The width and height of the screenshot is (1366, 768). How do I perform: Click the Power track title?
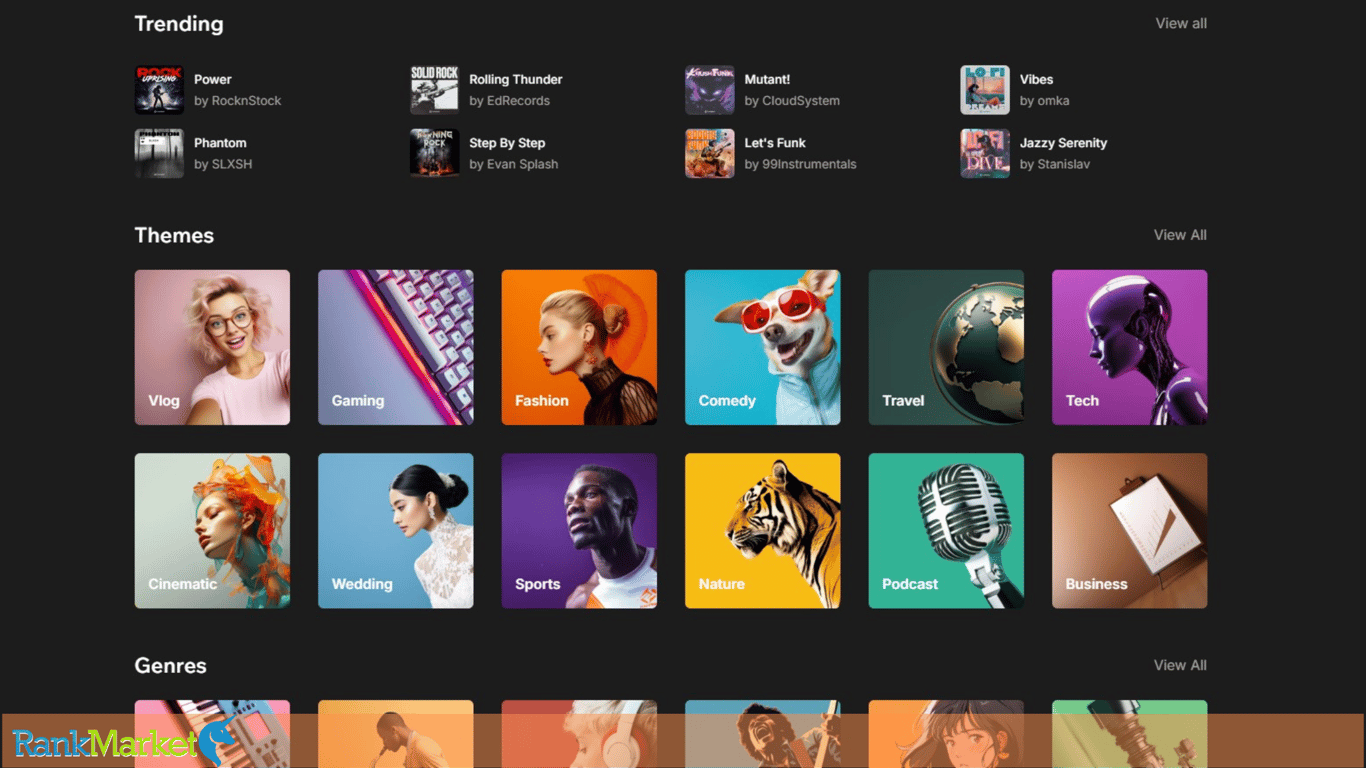tap(213, 79)
